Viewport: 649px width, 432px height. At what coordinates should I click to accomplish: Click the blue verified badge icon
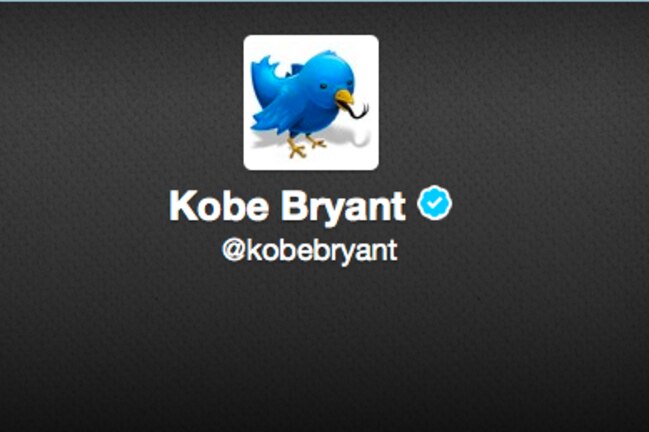pos(434,202)
